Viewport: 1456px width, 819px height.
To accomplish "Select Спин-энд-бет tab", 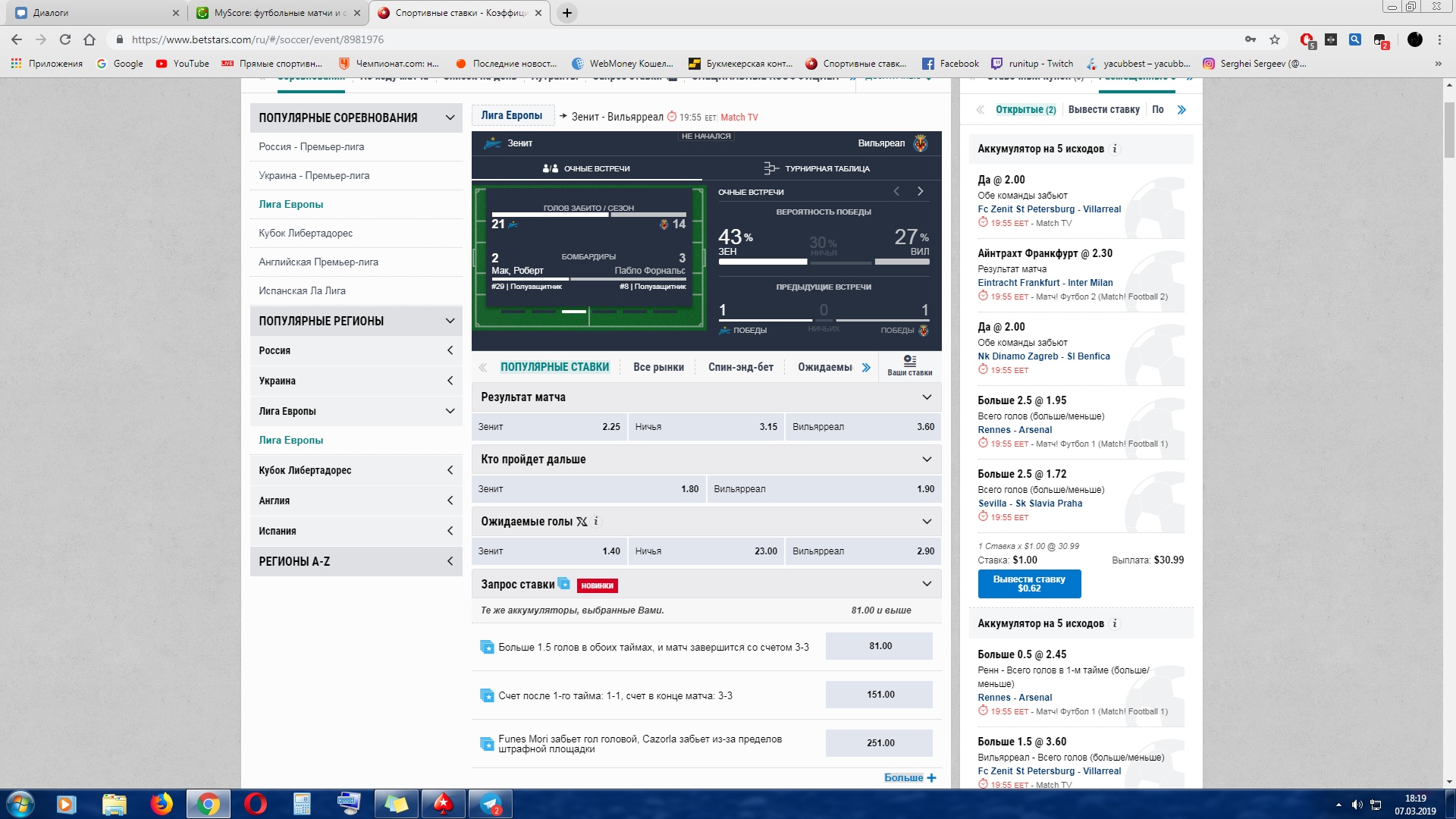I will (x=741, y=367).
